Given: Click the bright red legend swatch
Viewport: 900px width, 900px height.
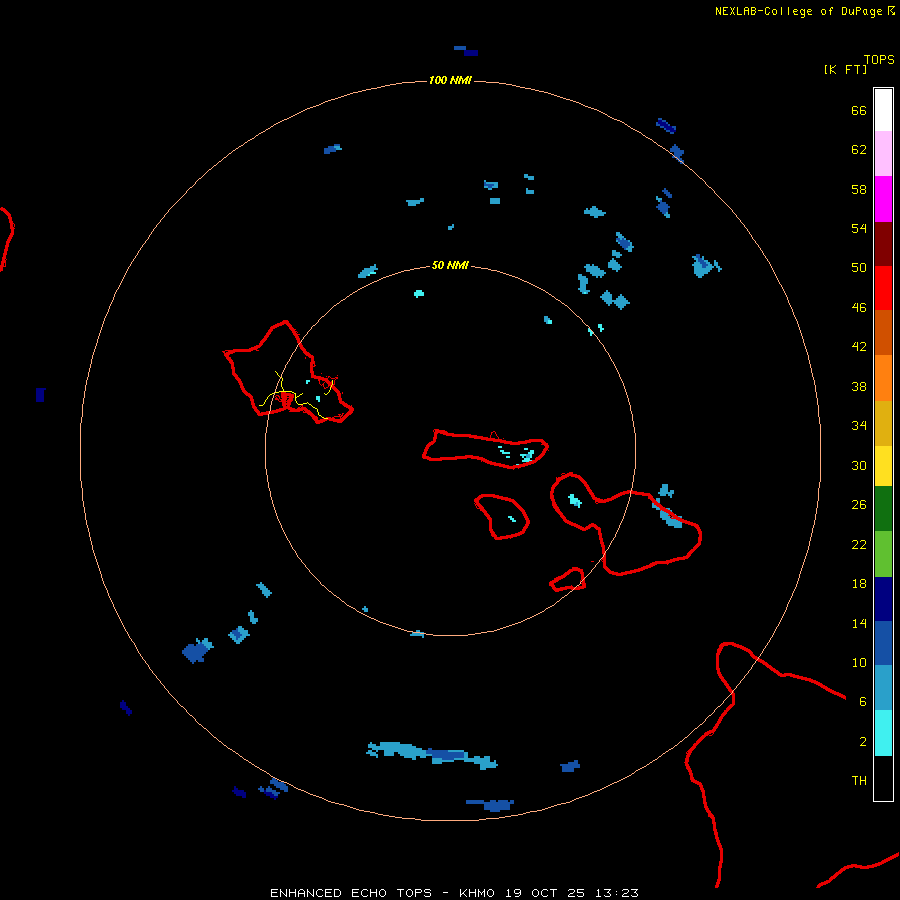Looking at the screenshot, I should [x=883, y=288].
